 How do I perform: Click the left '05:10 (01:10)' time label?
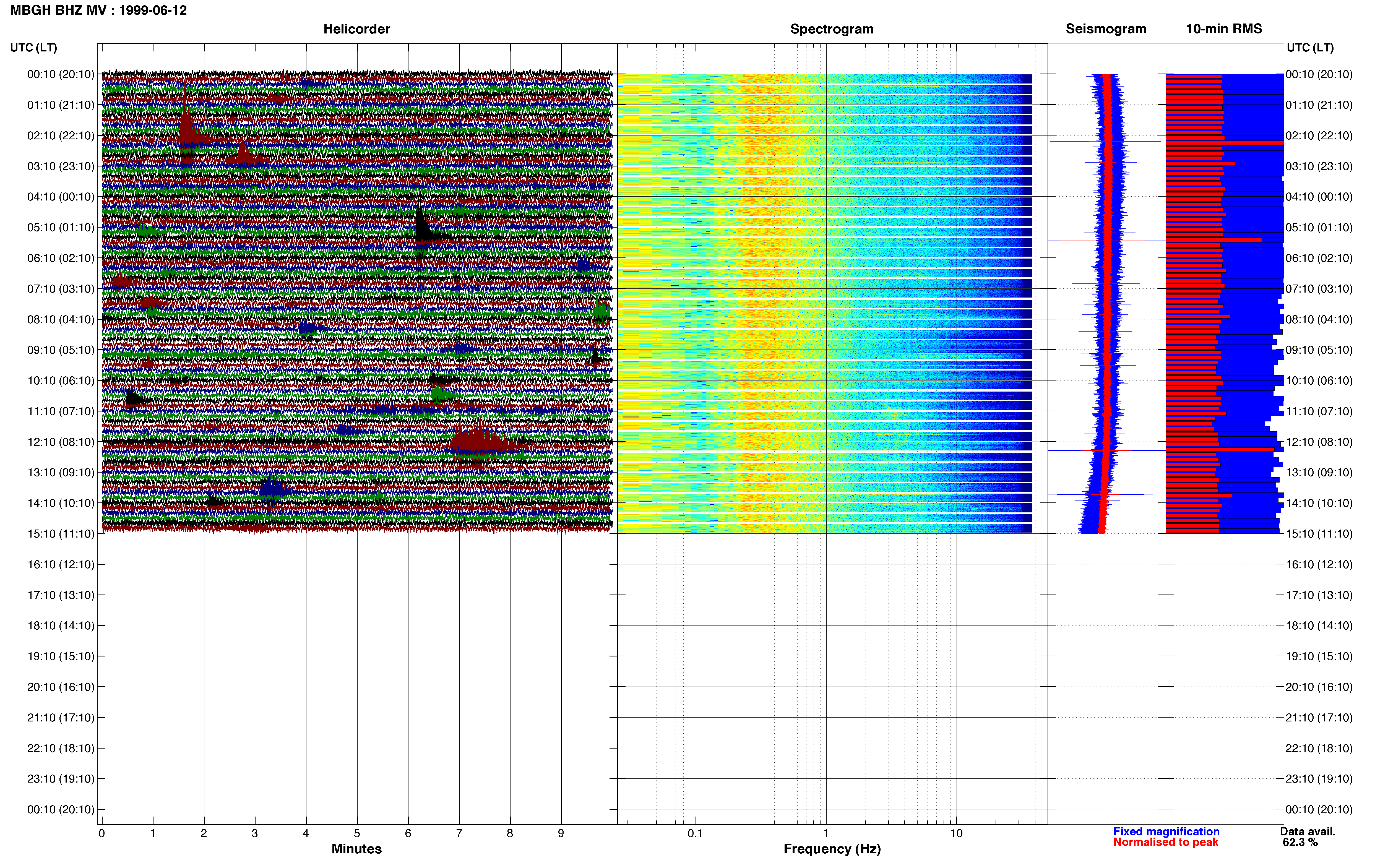pos(61,227)
